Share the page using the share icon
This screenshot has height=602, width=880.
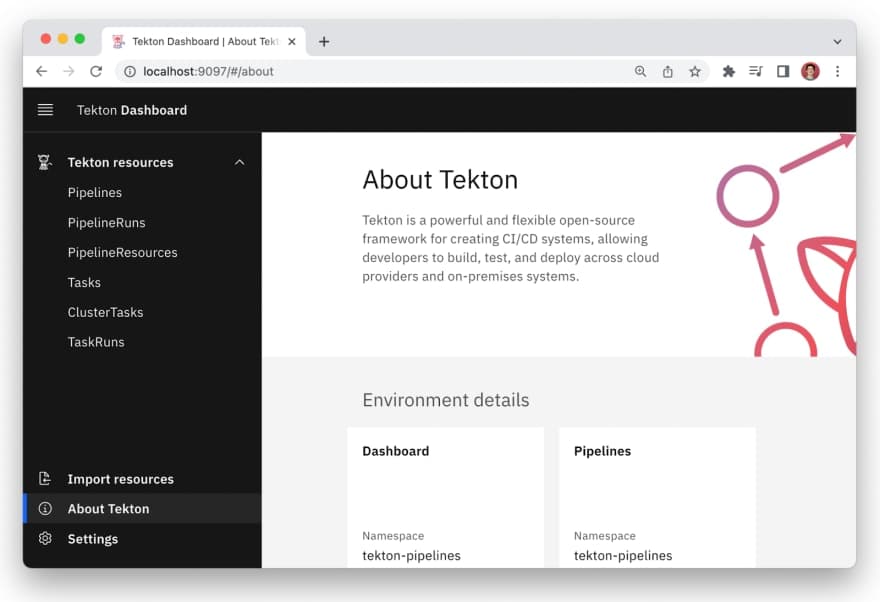(667, 71)
